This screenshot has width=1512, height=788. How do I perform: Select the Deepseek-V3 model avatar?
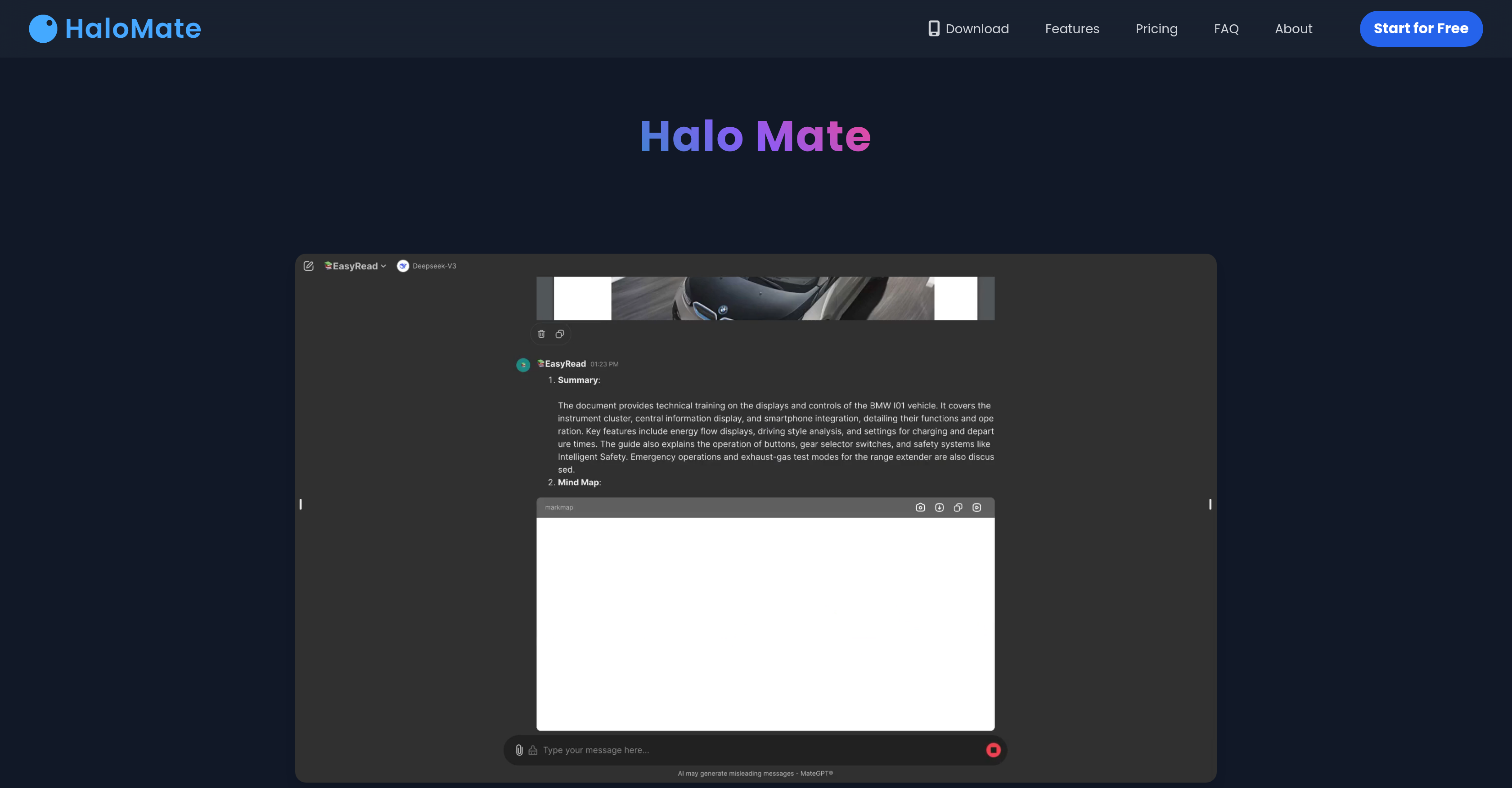tap(403, 265)
